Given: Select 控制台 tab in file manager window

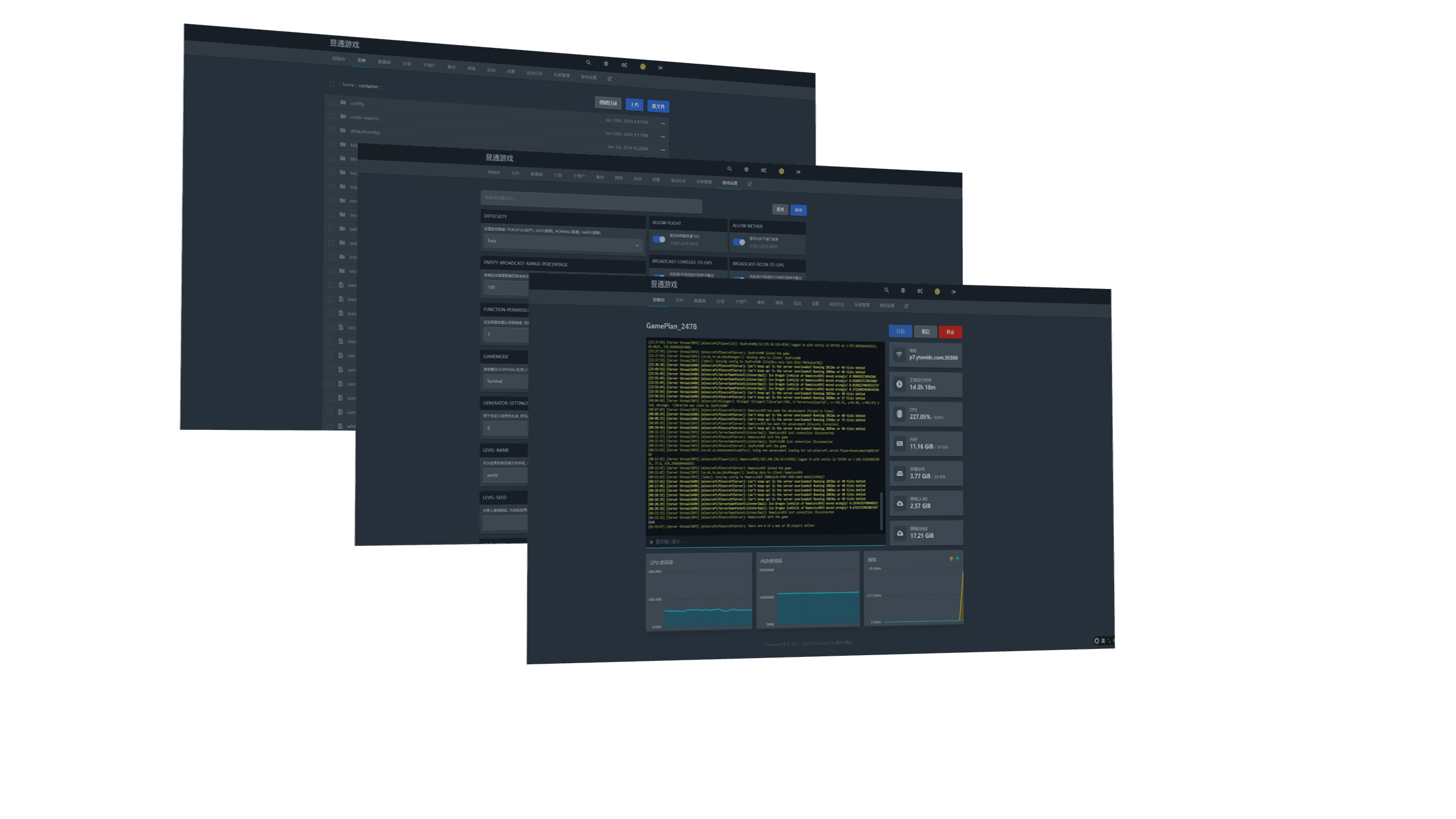Looking at the screenshot, I should pyautogui.click(x=338, y=59).
